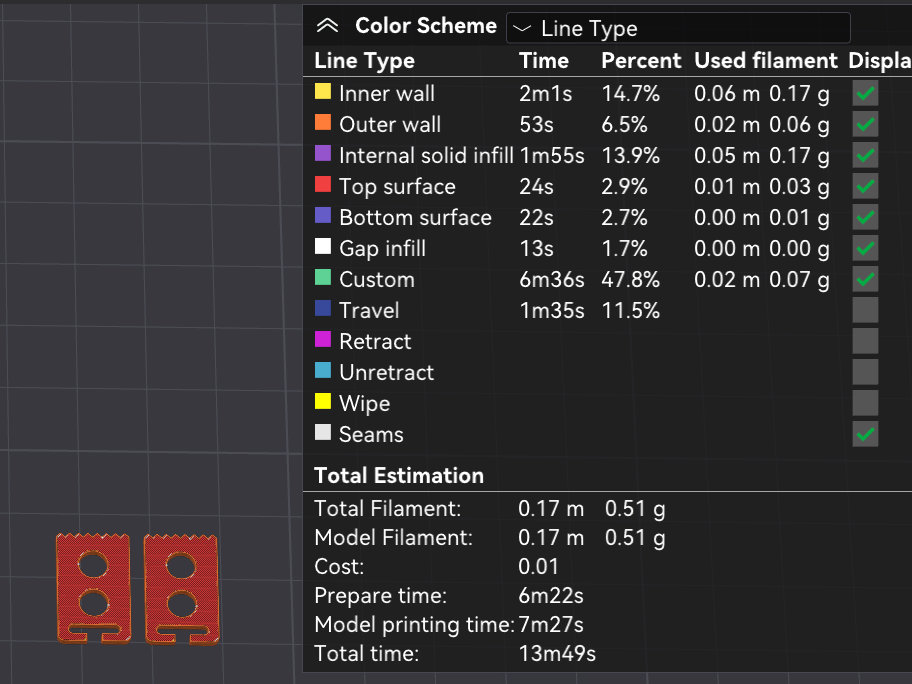Click the Custom percent value 47.8%
The height and width of the screenshot is (684, 912).
pos(630,280)
